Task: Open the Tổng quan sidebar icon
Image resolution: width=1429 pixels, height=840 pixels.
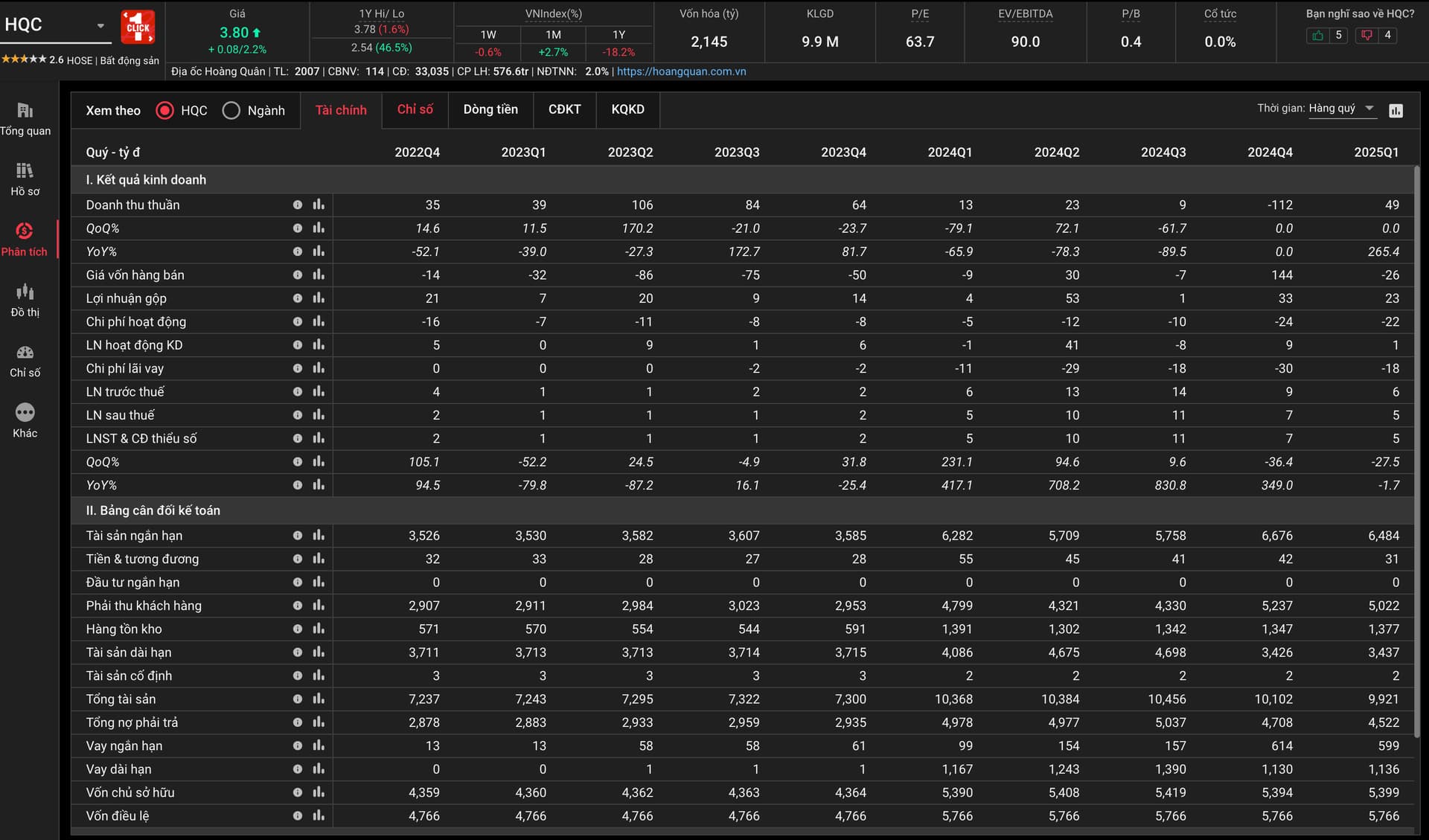Action: click(25, 111)
